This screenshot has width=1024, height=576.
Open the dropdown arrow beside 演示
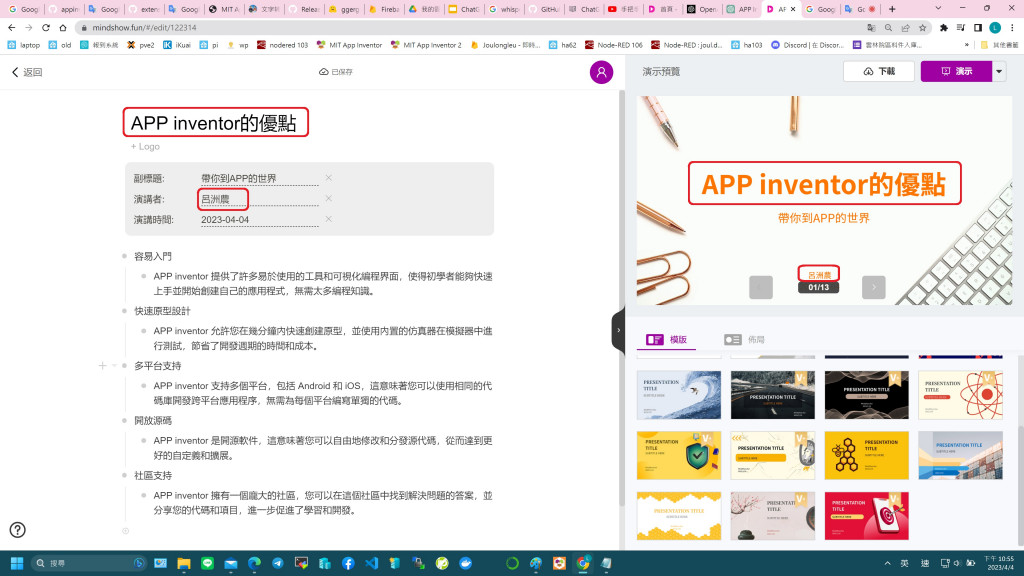(999, 71)
